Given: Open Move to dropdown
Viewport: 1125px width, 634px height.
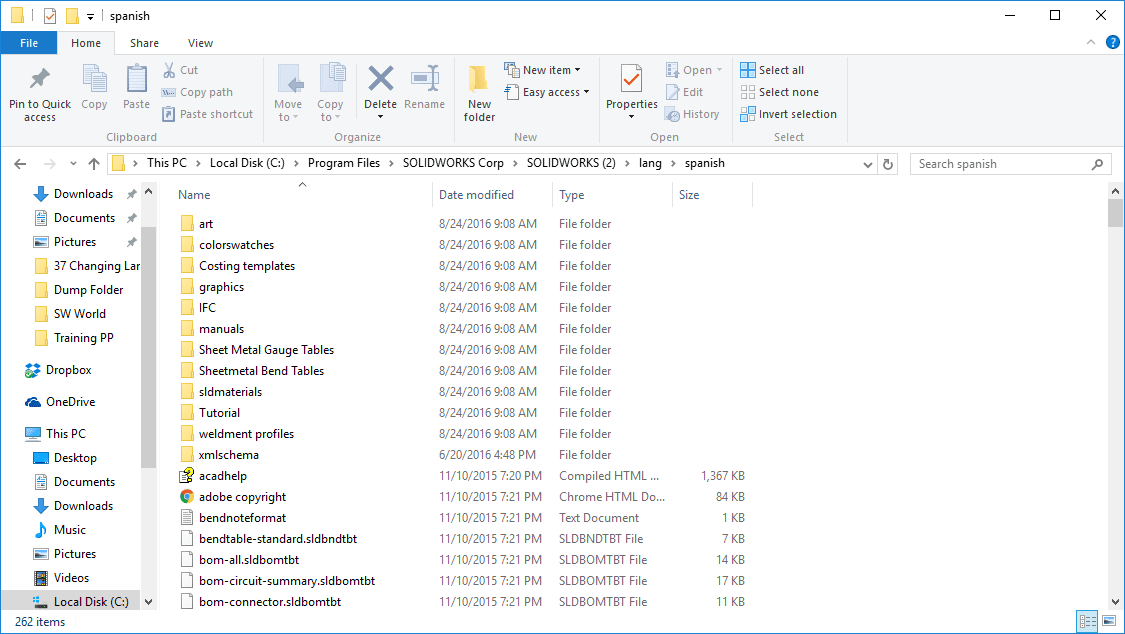Looking at the screenshot, I should (288, 93).
